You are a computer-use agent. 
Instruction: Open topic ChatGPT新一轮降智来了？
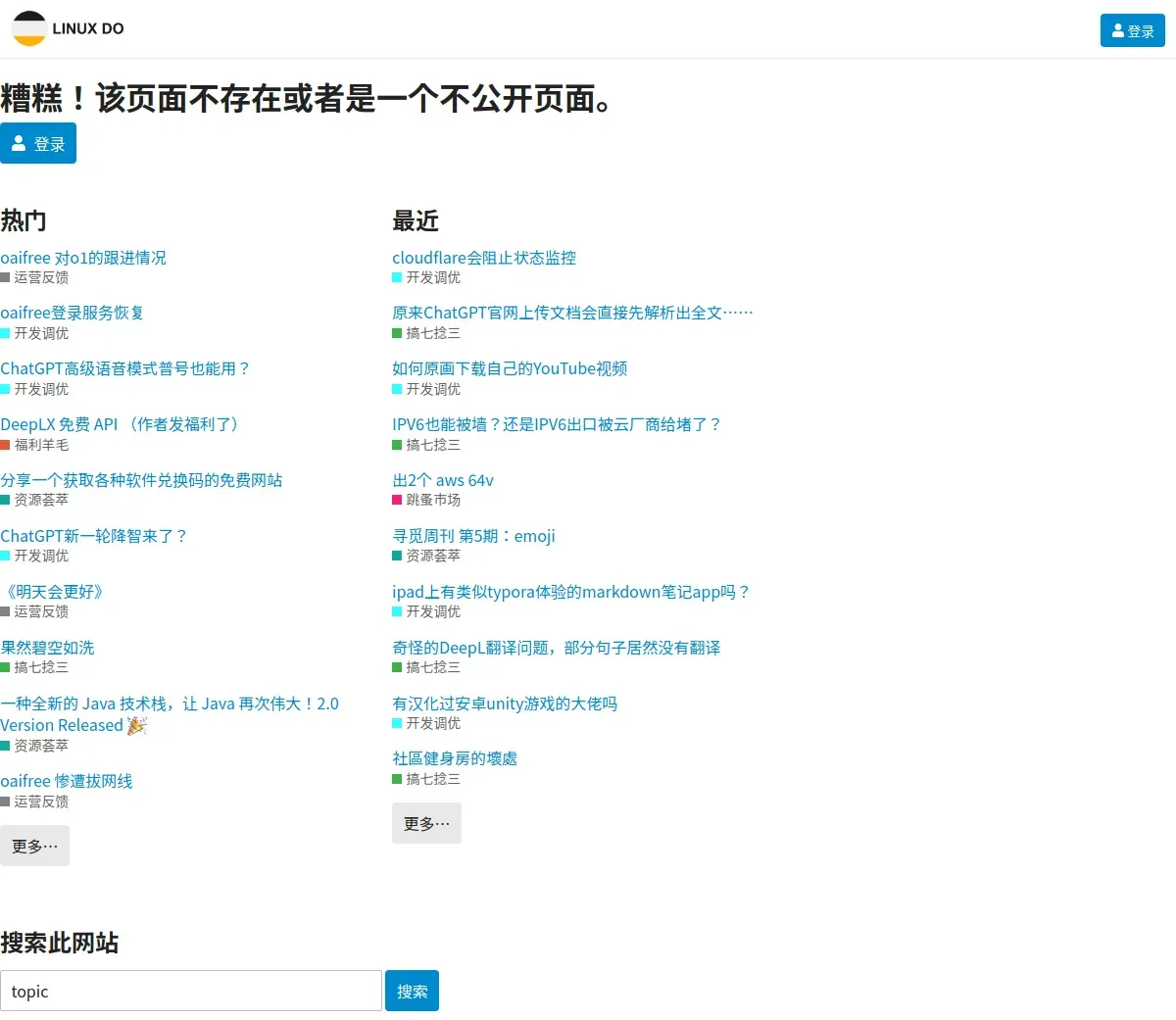tap(94, 536)
